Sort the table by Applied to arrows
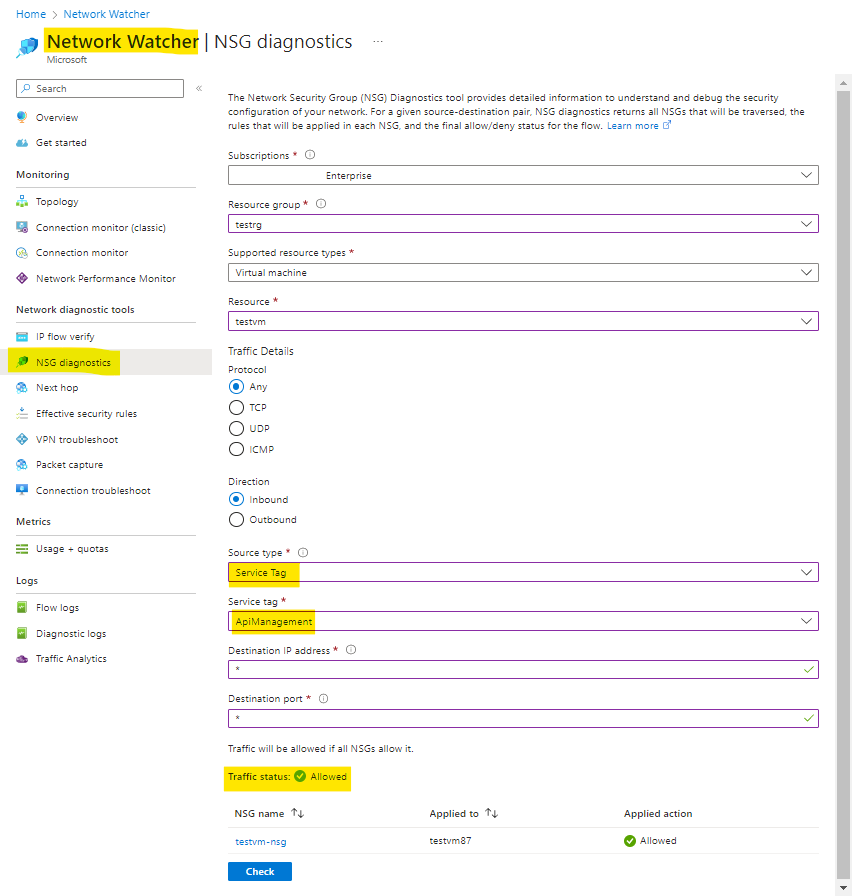858x896 pixels. 492,813
